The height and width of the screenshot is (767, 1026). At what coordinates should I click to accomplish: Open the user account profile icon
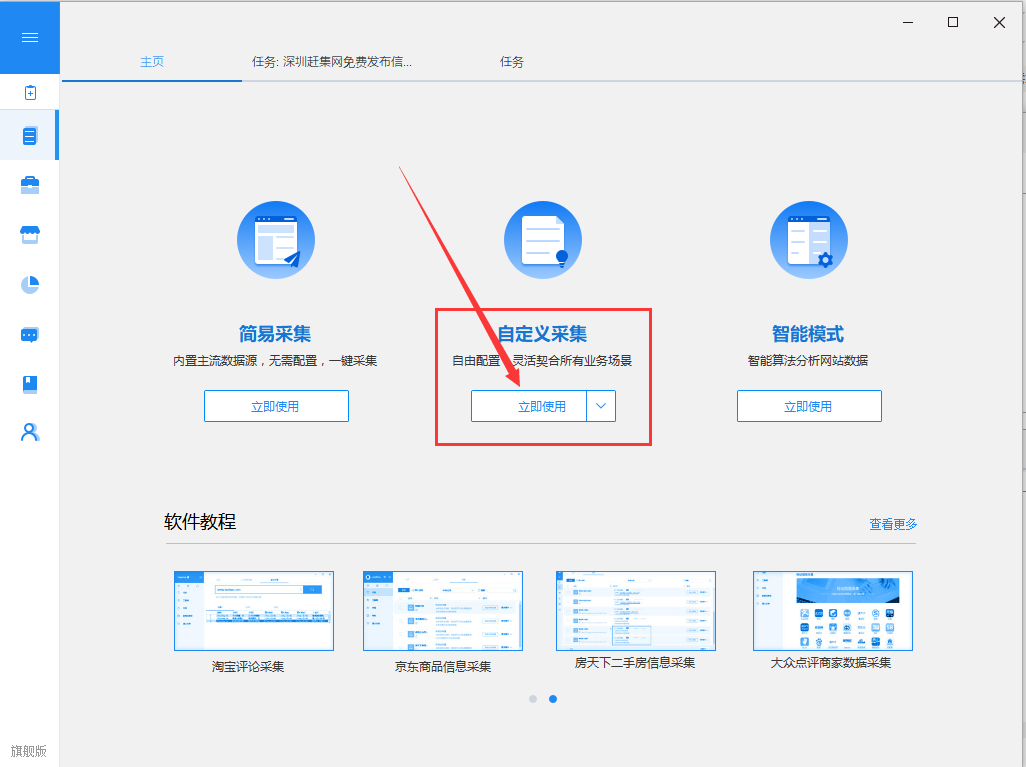[x=30, y=432]
